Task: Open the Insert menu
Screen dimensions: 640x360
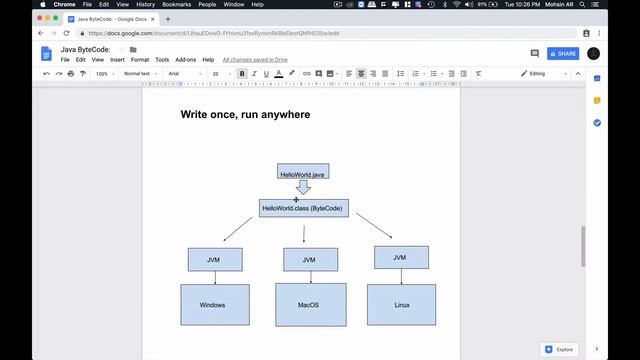Action: pyautogui.click(x=117, y=60)
